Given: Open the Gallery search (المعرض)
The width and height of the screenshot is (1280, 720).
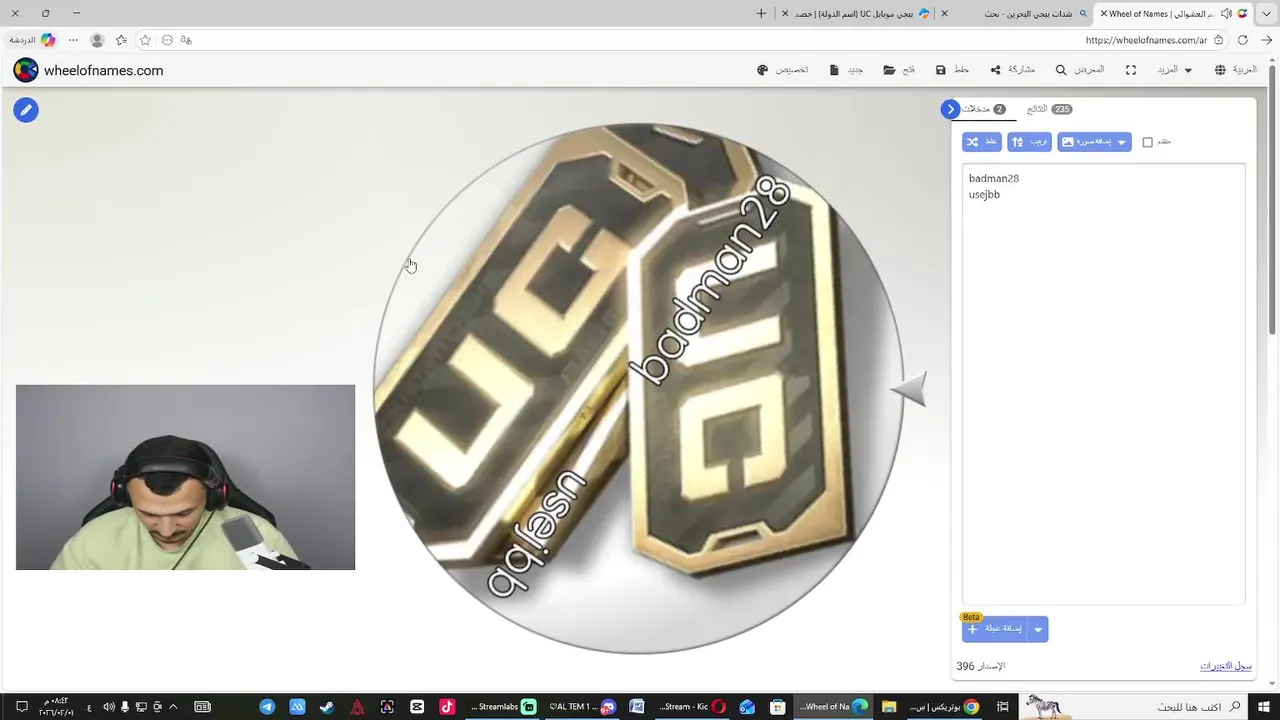Looking at the screenshot, I should [1080, 70].
